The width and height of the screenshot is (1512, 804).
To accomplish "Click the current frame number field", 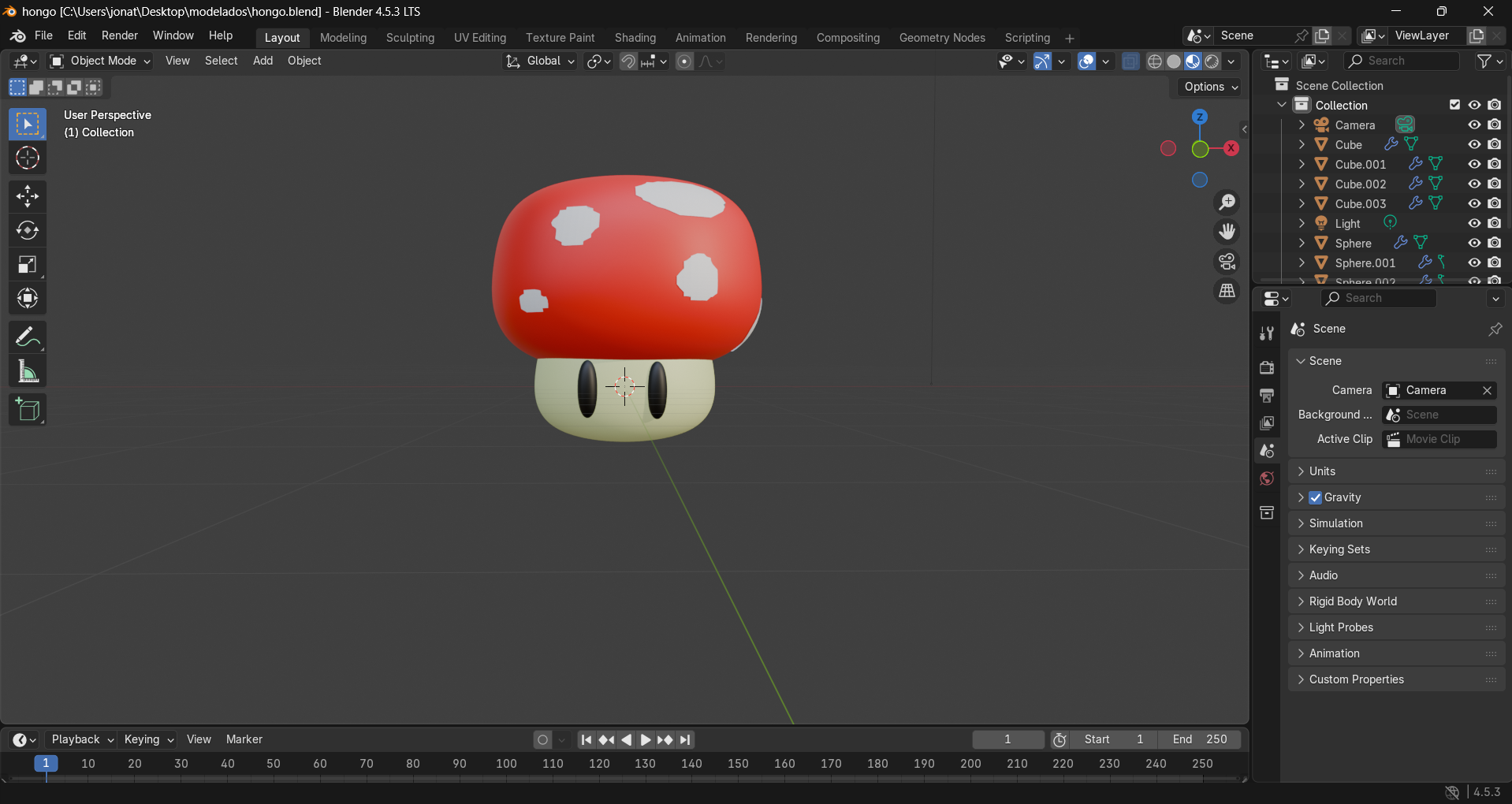I will click(x=1007, y=739).
